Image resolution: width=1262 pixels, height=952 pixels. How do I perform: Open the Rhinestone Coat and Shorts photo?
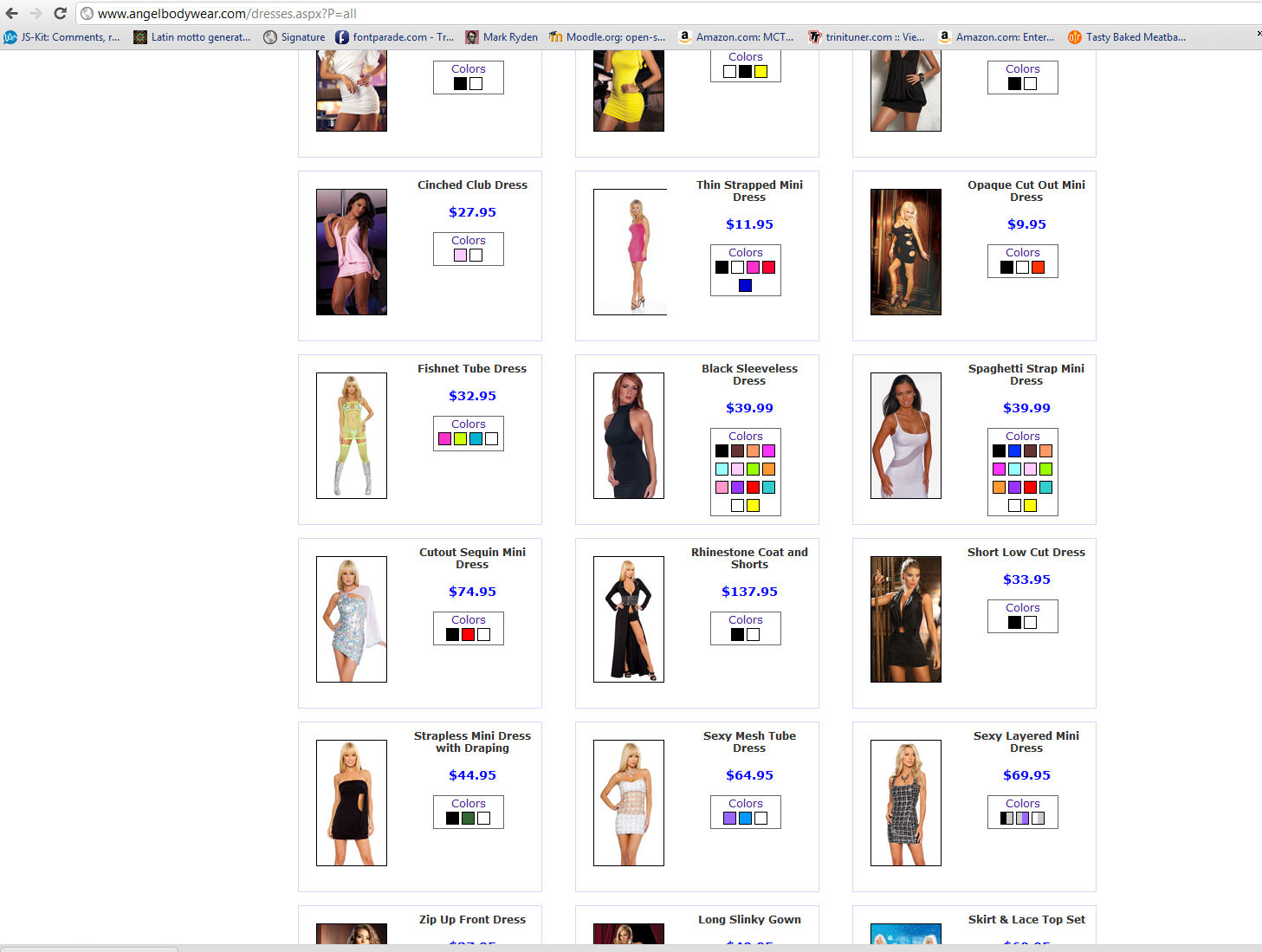pyautogui.click(x=629, y=619)
